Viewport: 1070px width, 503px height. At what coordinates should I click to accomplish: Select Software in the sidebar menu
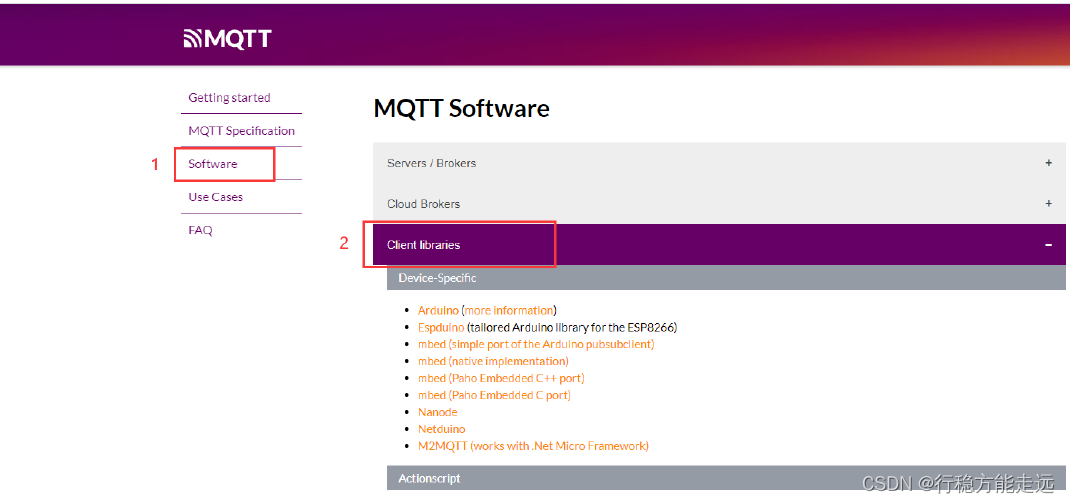click(x=213, y=164)
